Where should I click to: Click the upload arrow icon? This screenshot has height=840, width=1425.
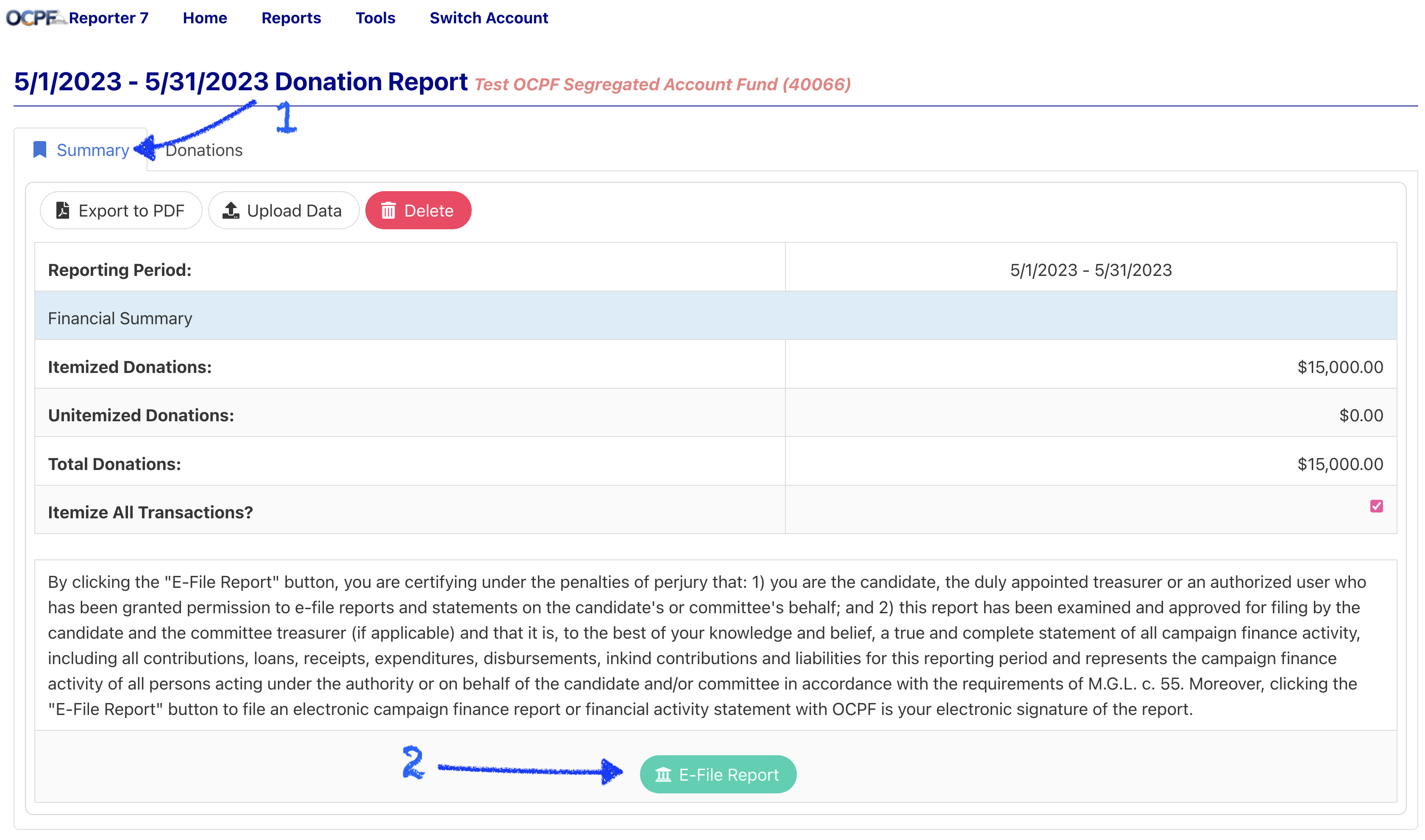[x=231, y=211]
